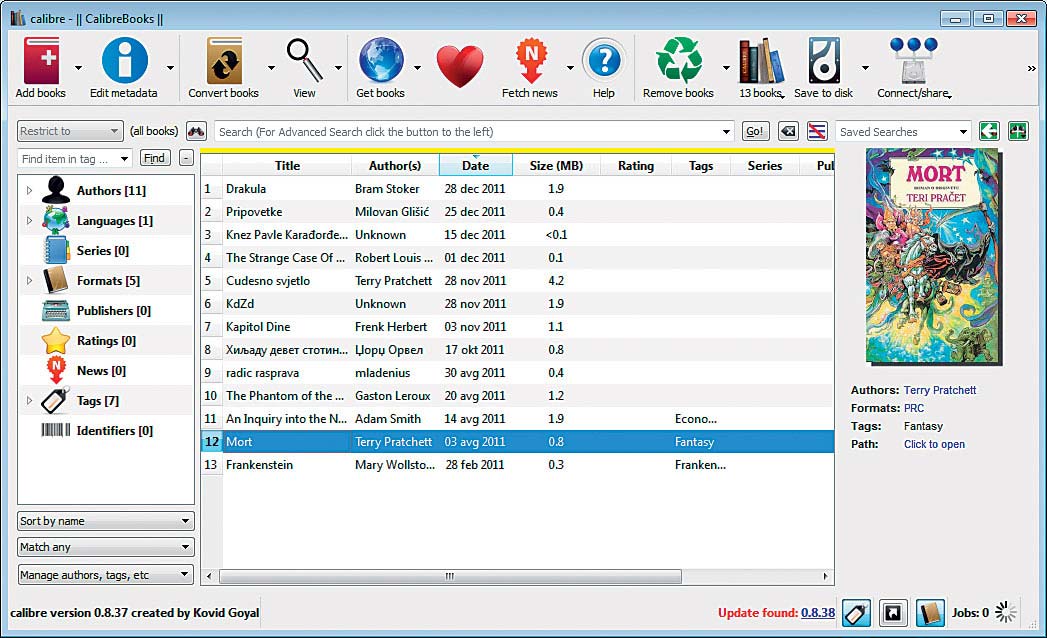This screenshot has height=638, width=1047.
Task: Sort by Tags column header
Action: point(701,166)
